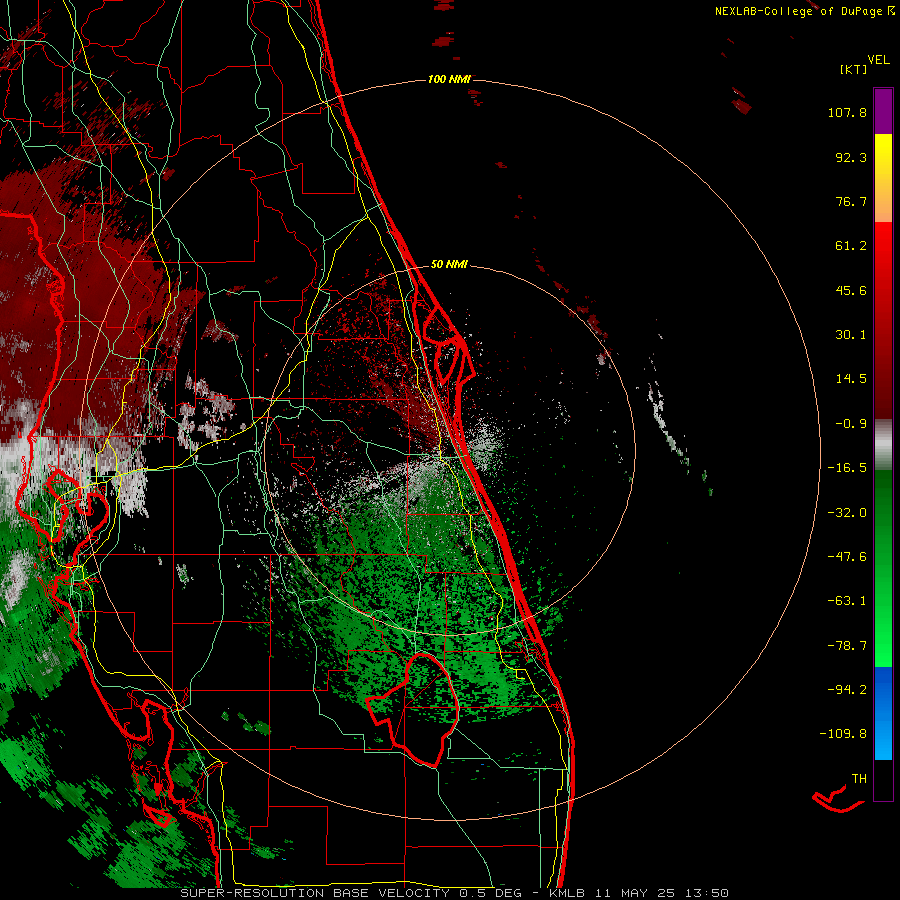Click the blue segment of velocity color bar

[x=883, y=713]
